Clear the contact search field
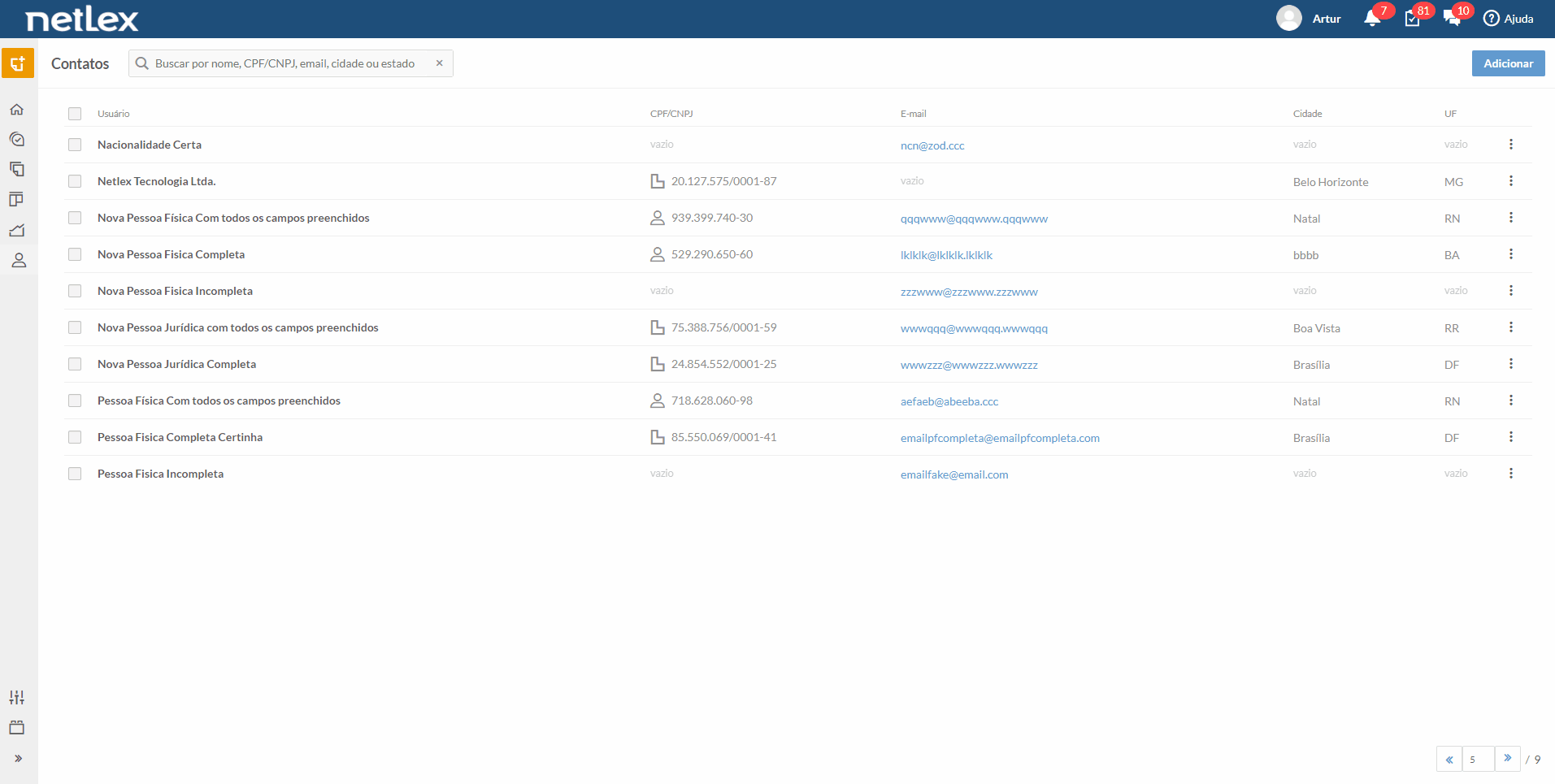The height and width of the screenshot is (784, 1555). [x=440, y=63]
